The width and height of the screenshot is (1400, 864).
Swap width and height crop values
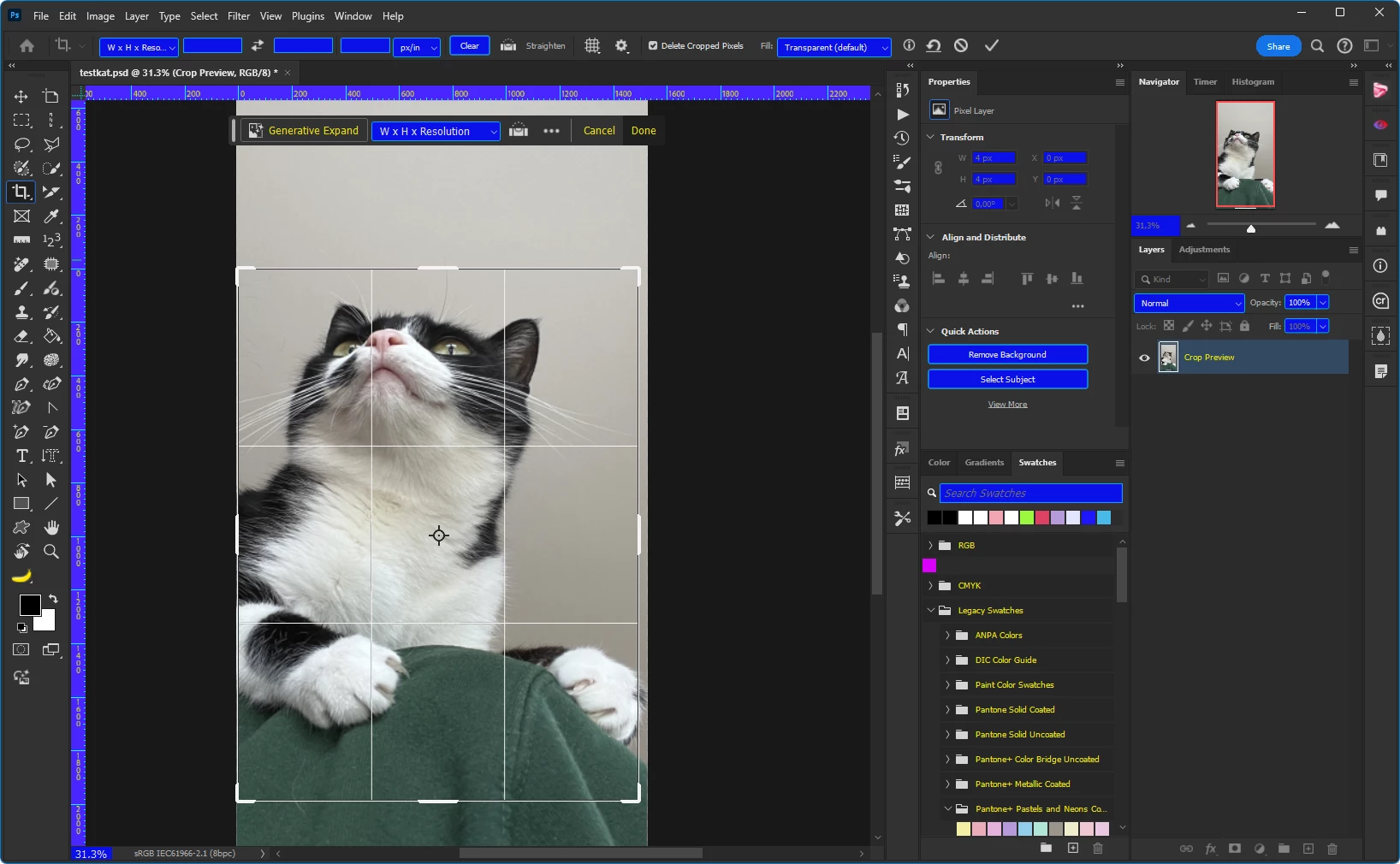(258, 46)
